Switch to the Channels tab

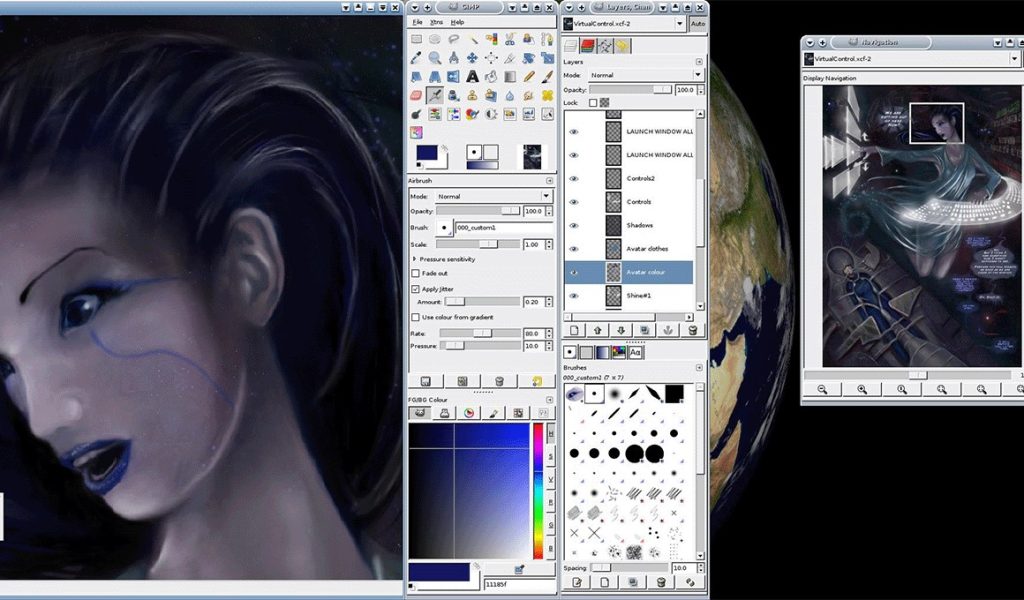588,45
